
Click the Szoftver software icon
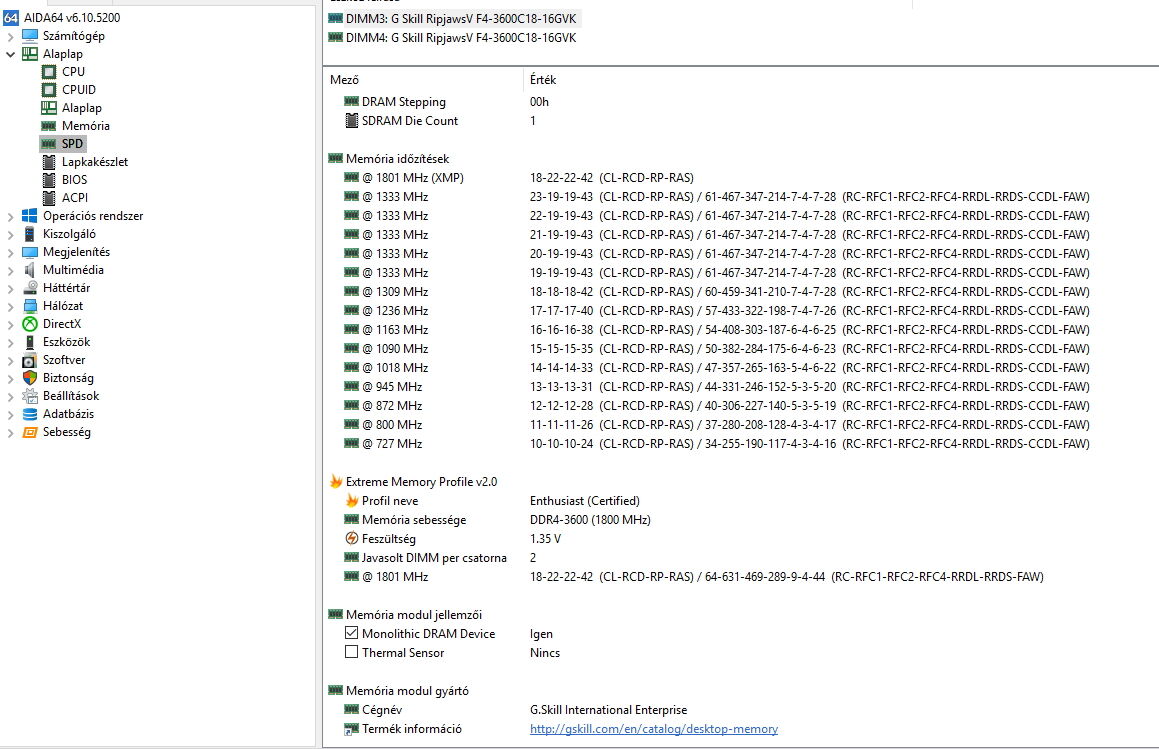(30, 360)
